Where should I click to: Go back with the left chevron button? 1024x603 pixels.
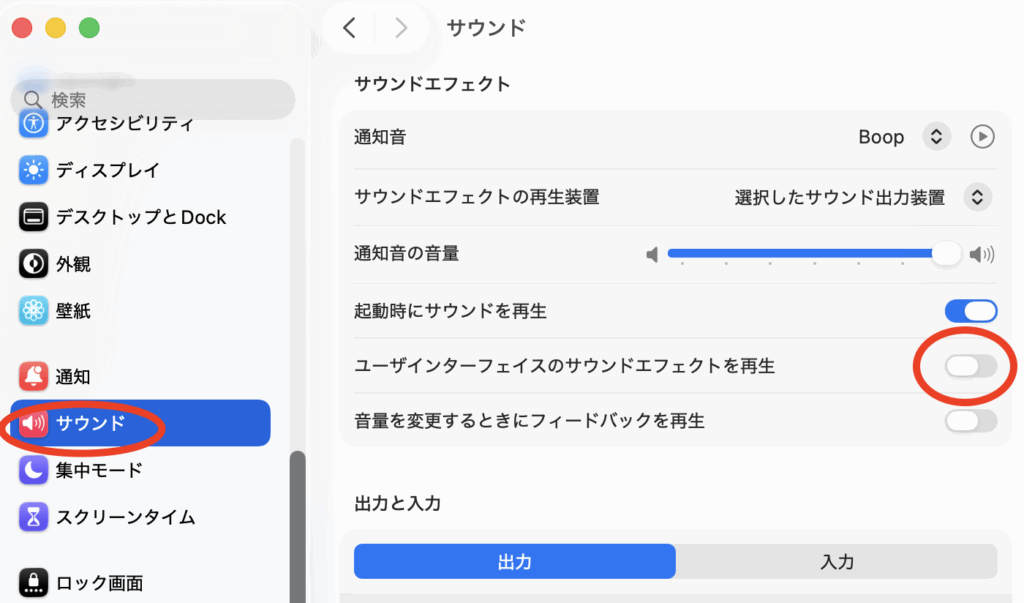(x=349, y=28)
